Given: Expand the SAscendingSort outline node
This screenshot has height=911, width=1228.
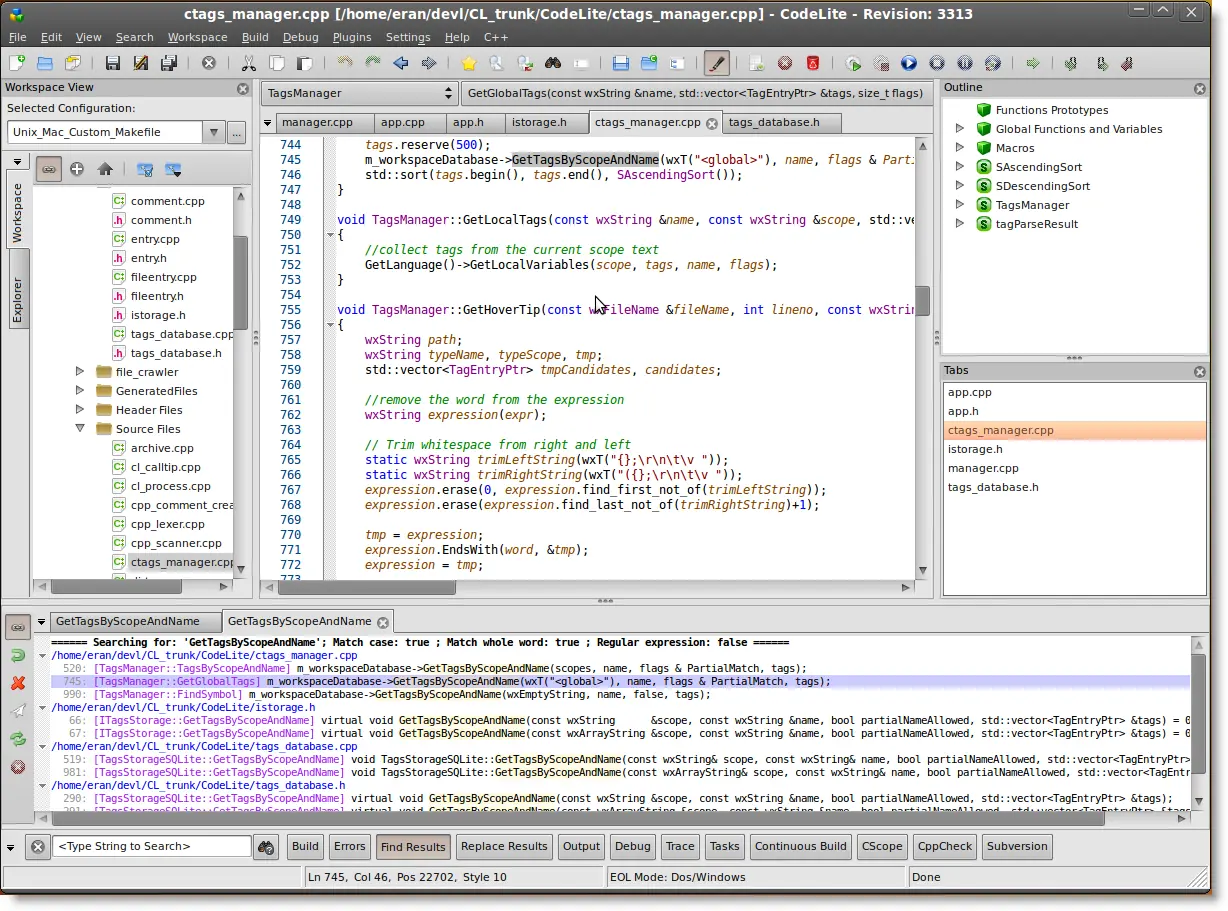Looking at the screenshot, I should pyautogui.click(x=960, y=167).
